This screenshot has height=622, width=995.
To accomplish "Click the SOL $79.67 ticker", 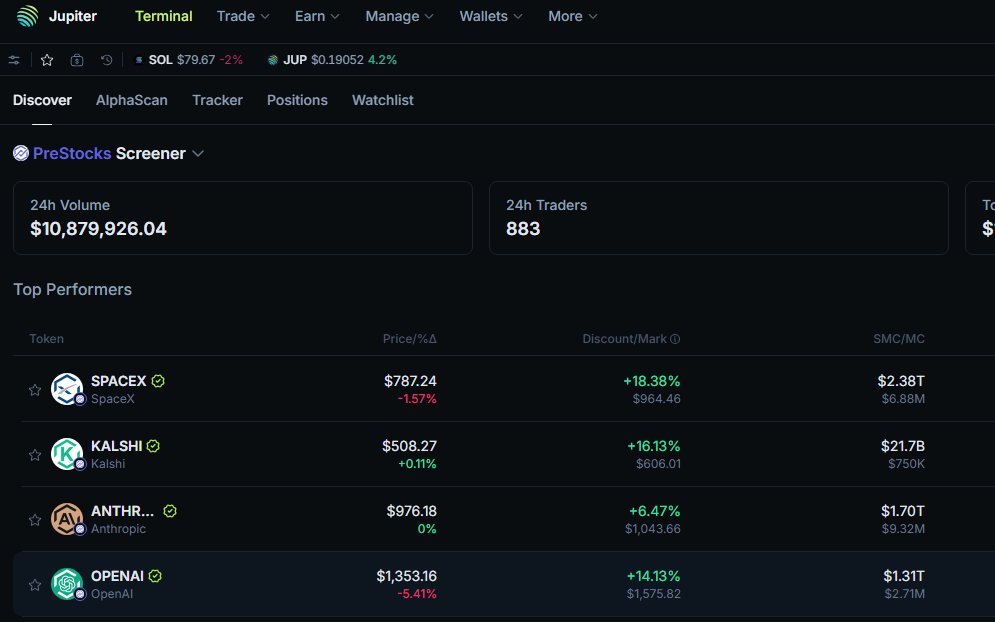I will (x=189, y=60).
